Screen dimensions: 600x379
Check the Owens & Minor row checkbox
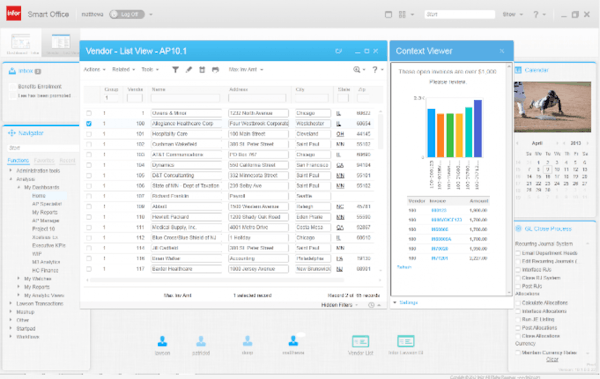point(89,113)
